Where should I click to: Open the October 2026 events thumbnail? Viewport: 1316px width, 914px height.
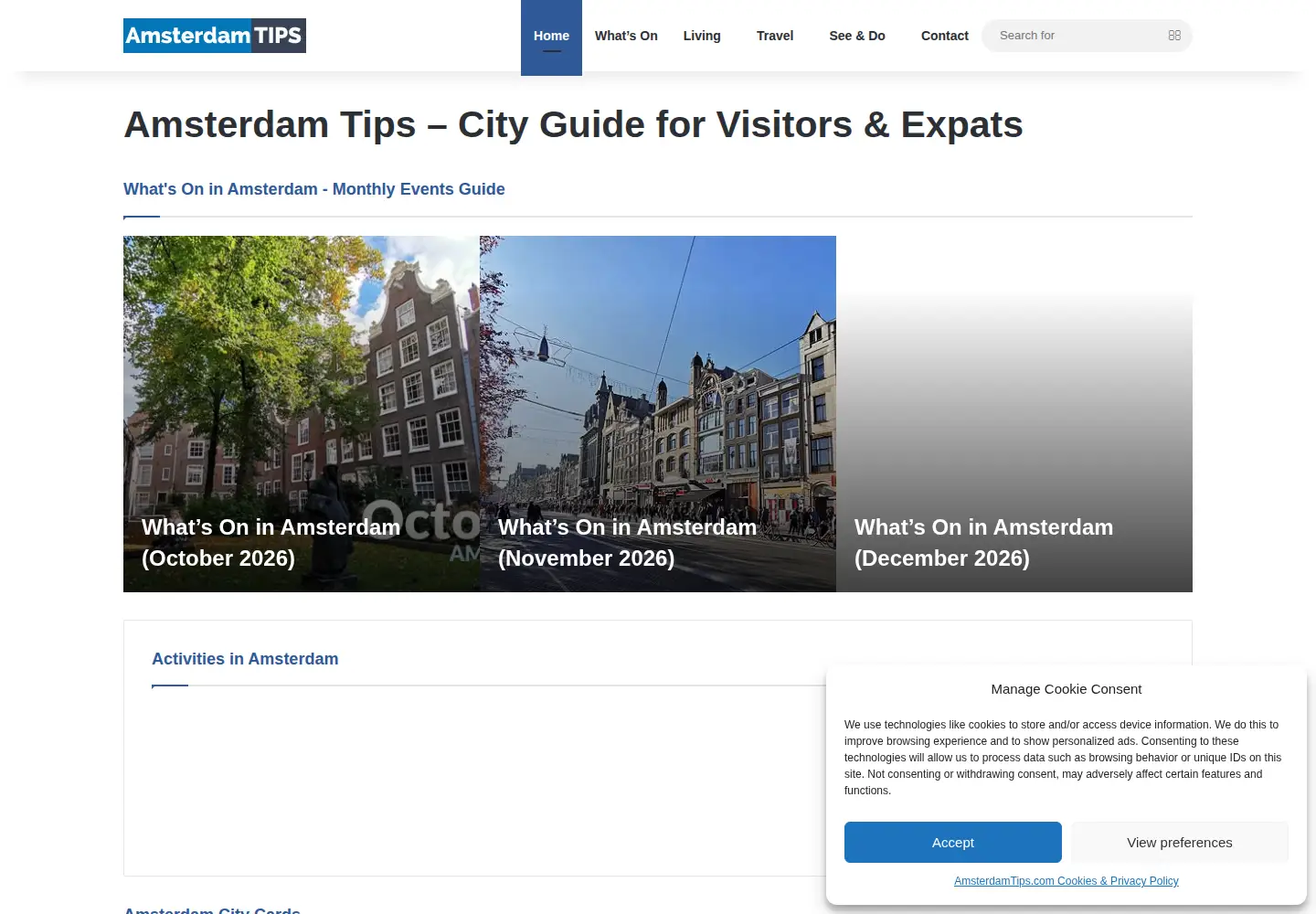coord(302,414)
